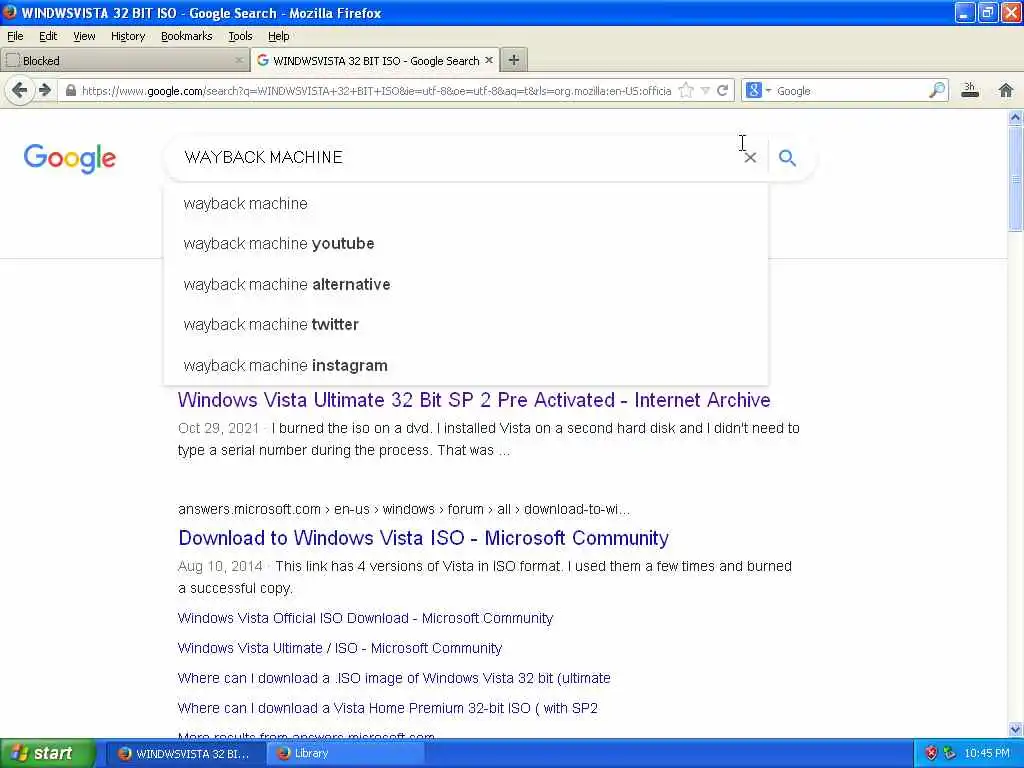Choose 'wayback machine youtube' suggestion

pyautogui.click(x=466, y=244)
